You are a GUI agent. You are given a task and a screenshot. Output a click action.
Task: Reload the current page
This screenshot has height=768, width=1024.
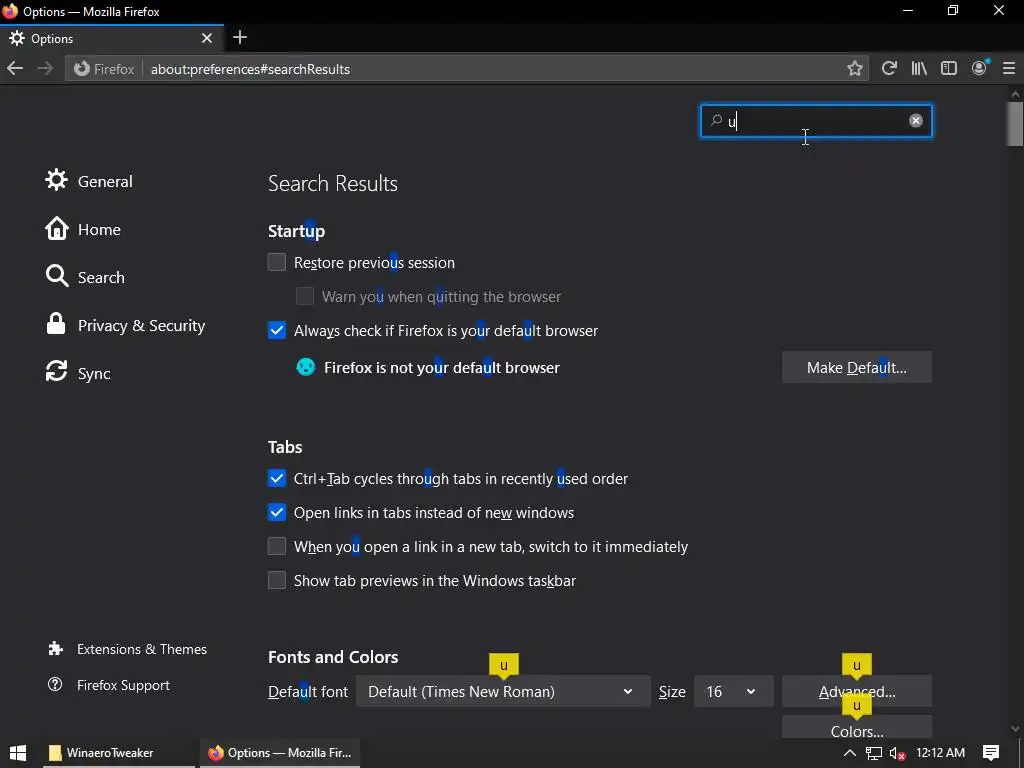(x=889, y=69)
